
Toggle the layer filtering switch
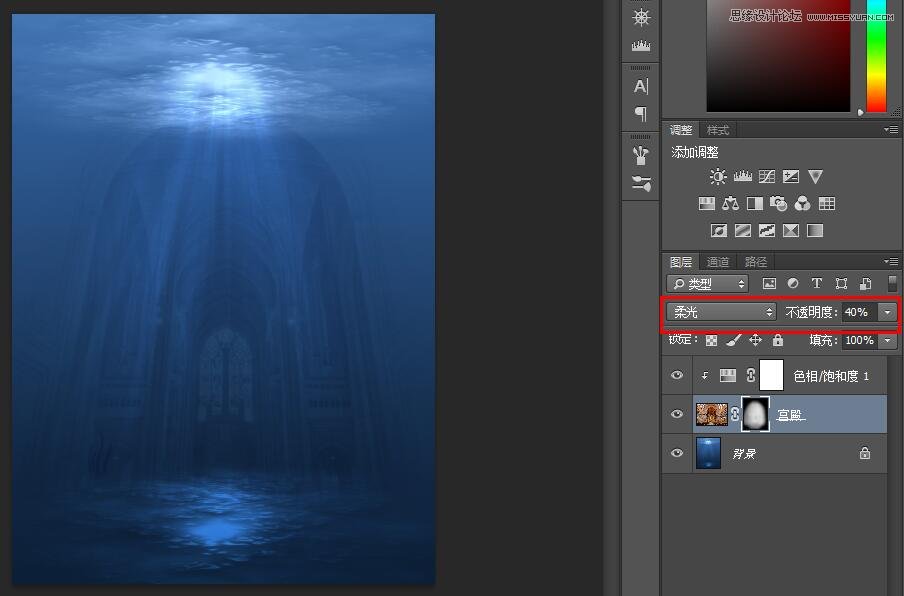892,283
